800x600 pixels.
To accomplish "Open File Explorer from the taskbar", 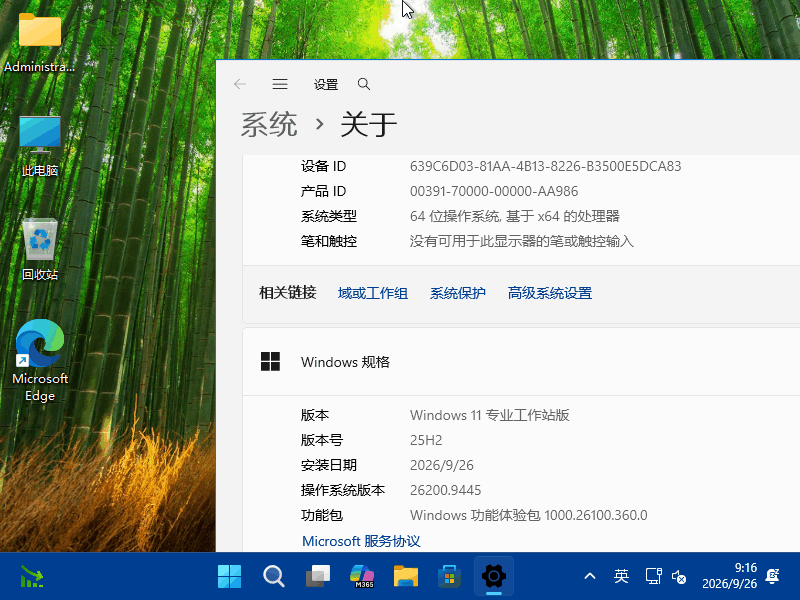I will pos(406,577).
